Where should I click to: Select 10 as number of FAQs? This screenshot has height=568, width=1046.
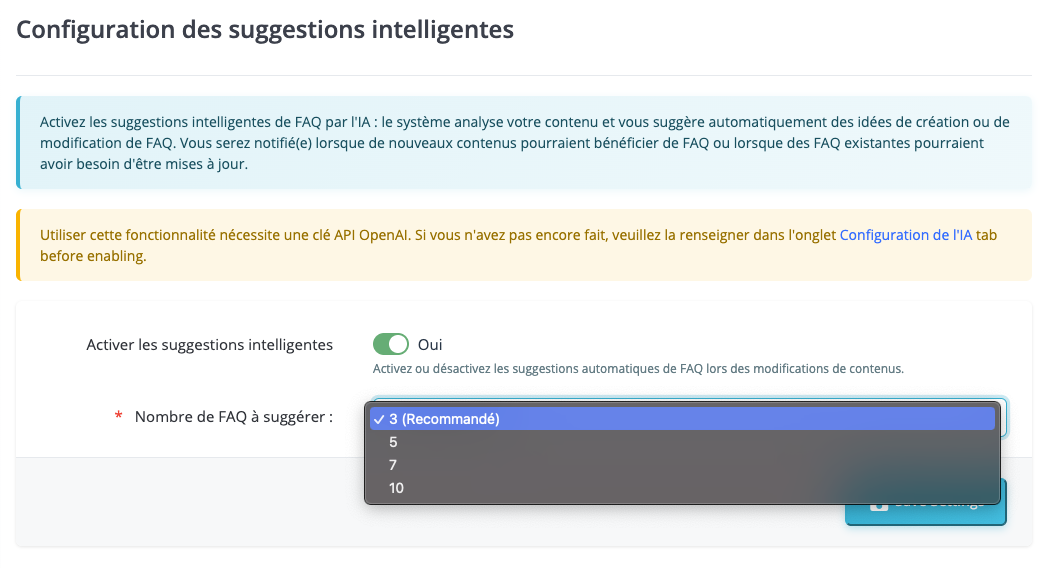pyautogui.click(x=397, y=488)
